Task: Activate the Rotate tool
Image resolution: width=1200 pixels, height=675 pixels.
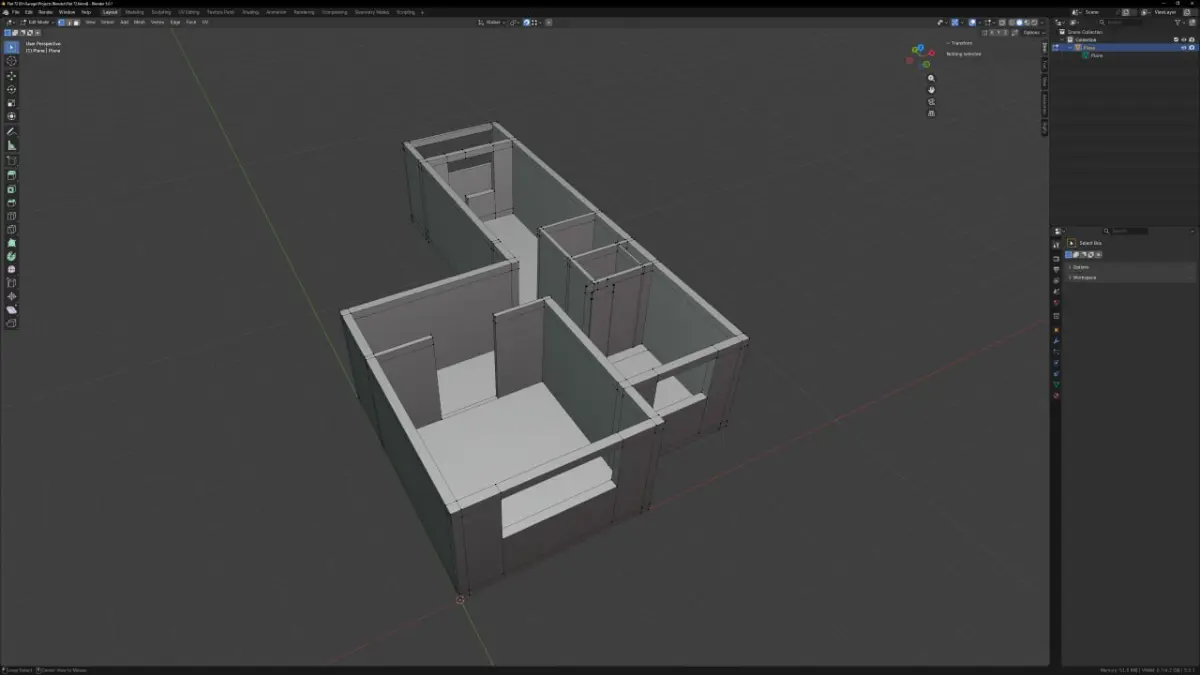Action: pyautogui.click(x=12, y=89)
